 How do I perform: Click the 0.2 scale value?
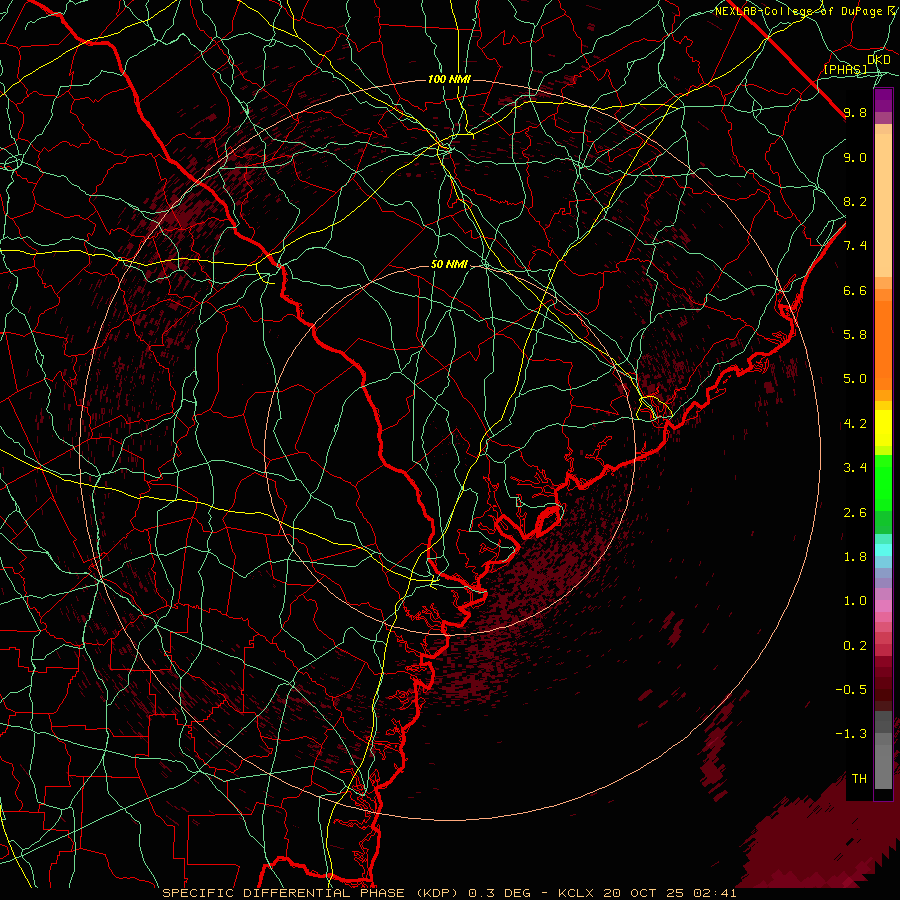click(x=855, y=646)
